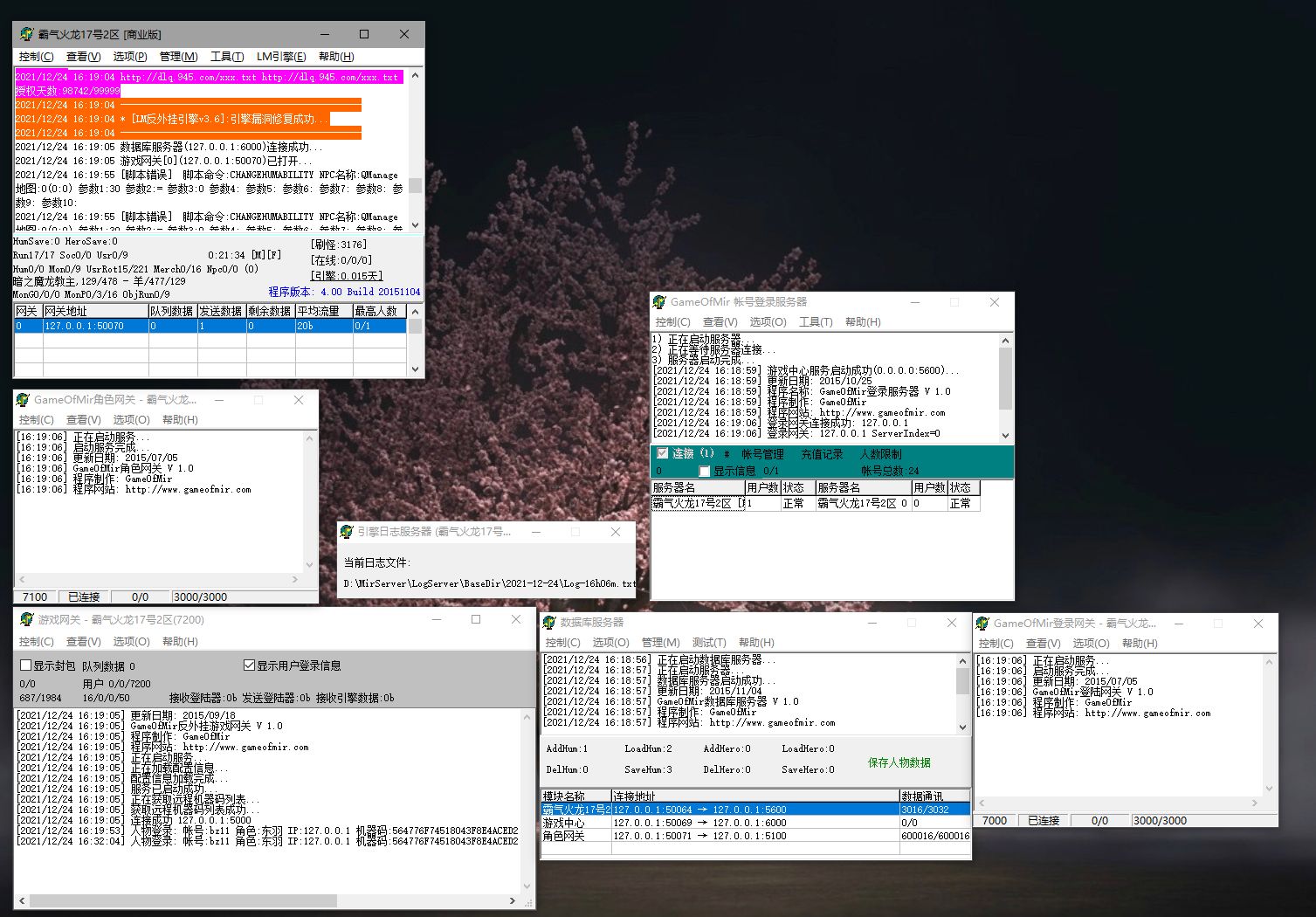The image size is (1316, 917).
Task: Open 工具(T) menu in the 商业版 main window
Action: (227, 57)
